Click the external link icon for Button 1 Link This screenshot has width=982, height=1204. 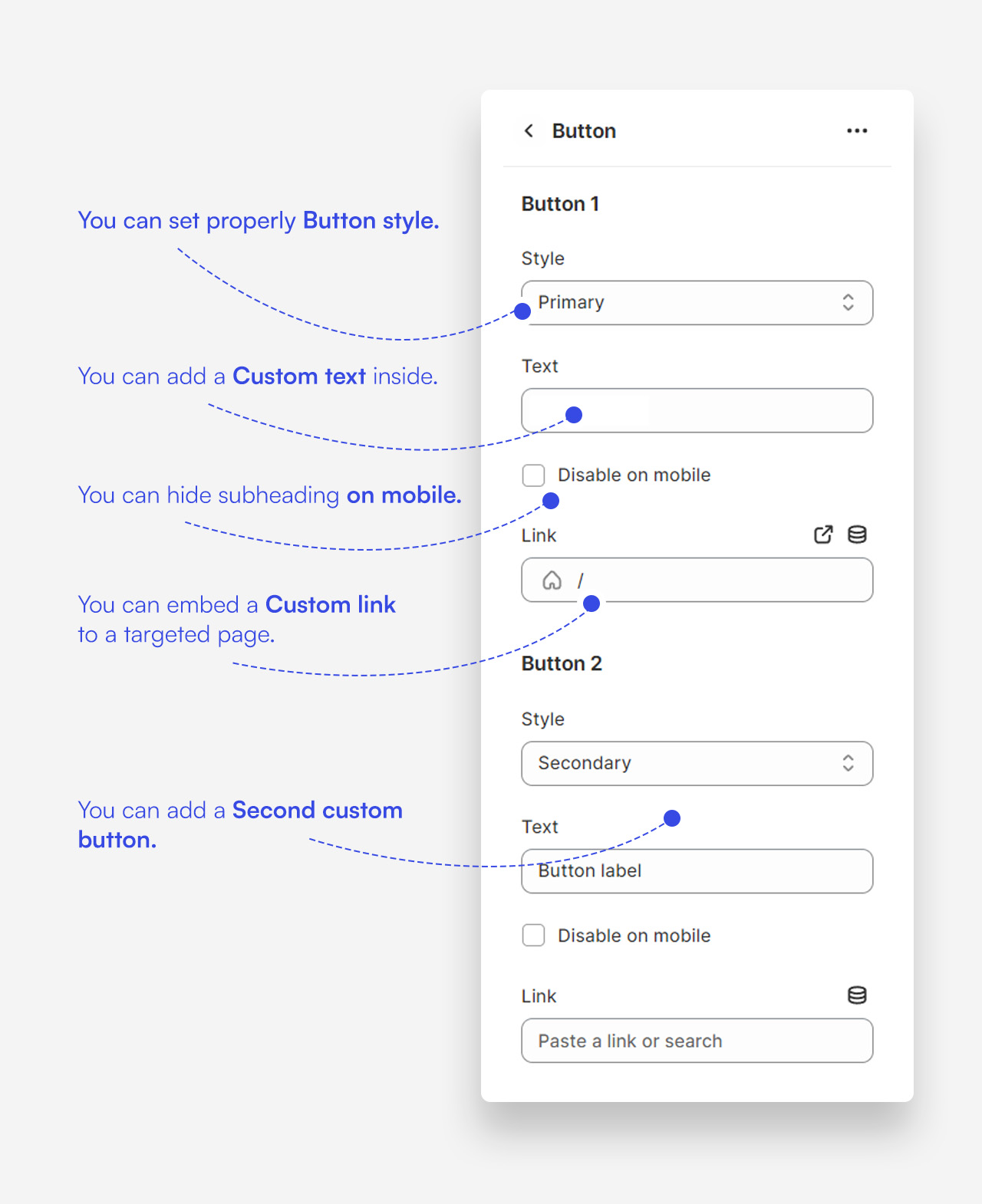pos(822,535)
